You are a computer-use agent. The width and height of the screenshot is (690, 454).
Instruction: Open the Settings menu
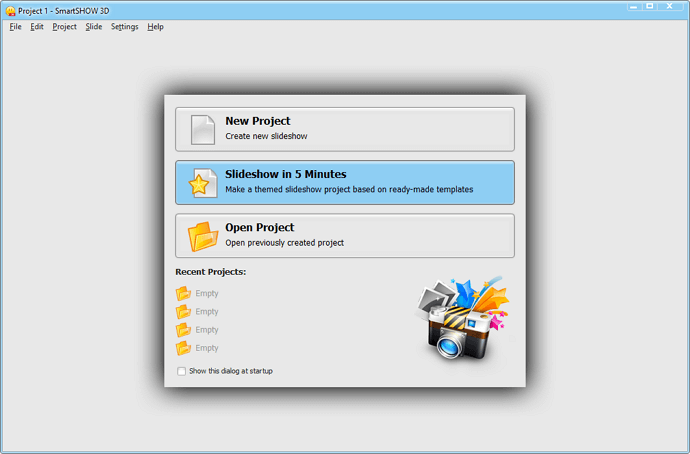pyautogui.click(x=125, y=27)
